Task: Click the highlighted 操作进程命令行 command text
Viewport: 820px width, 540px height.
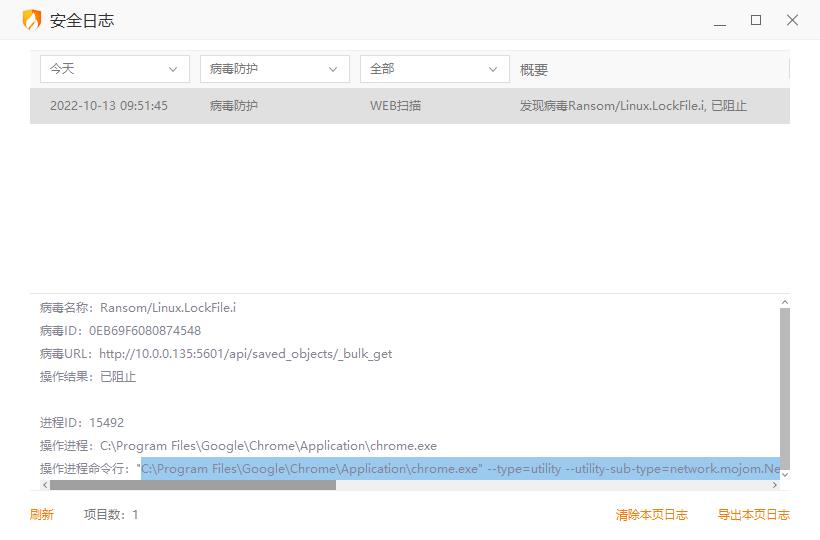Action: [460, 469]
